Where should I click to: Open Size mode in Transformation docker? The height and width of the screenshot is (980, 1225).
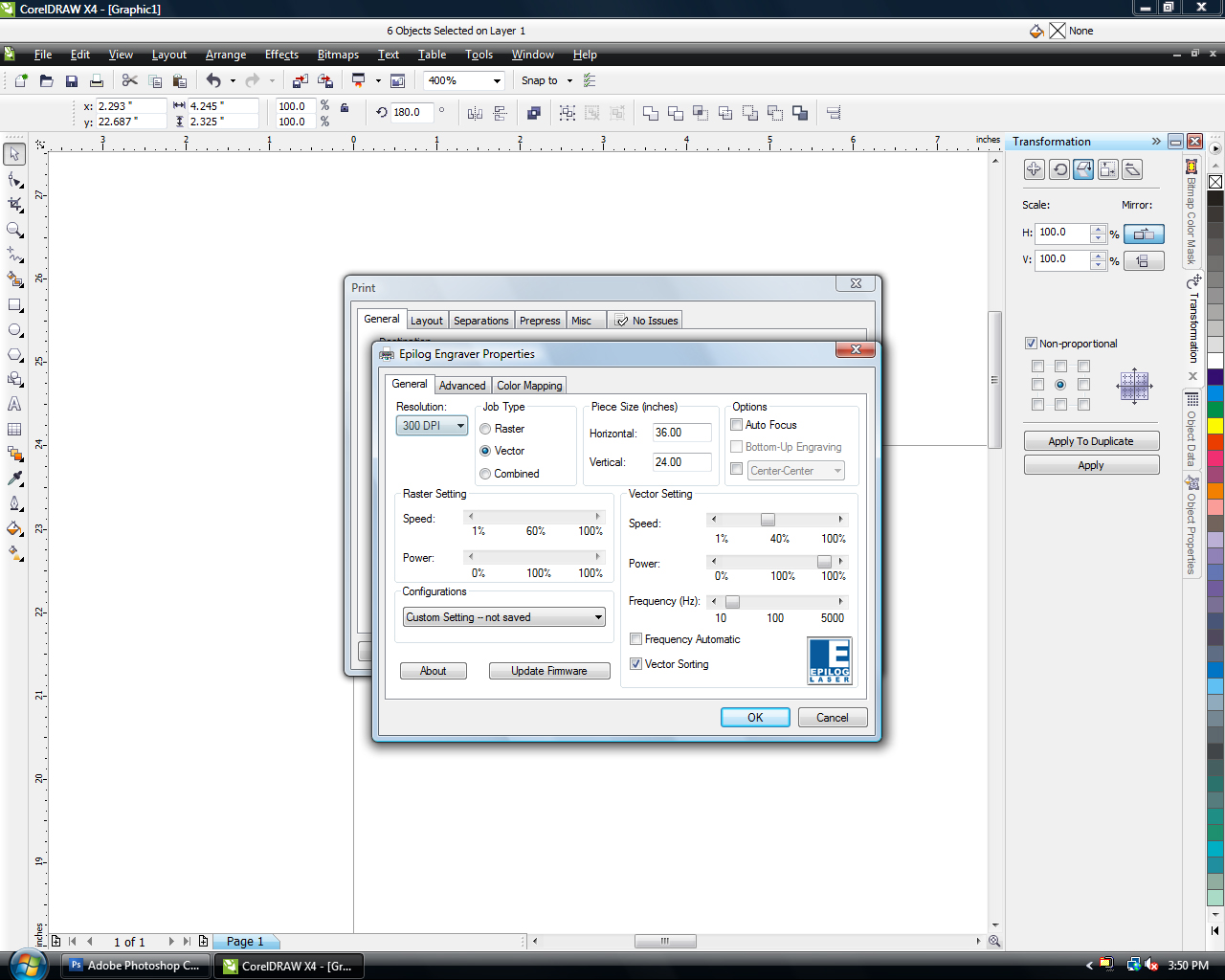1108,169
